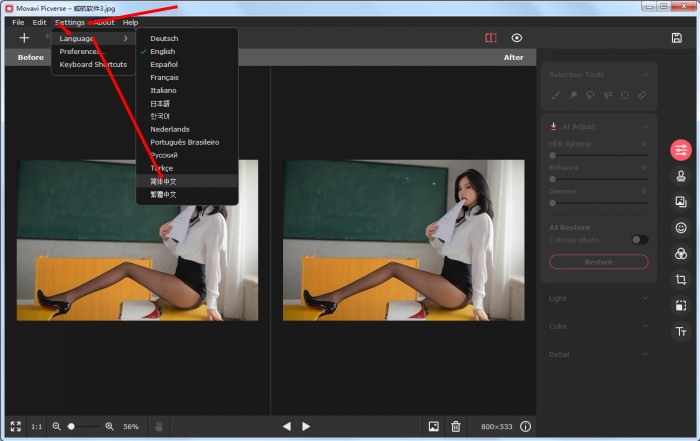This screenshot has width=700, height=441.
Task: Add a new image with plus icon
Action: [24, 38]
